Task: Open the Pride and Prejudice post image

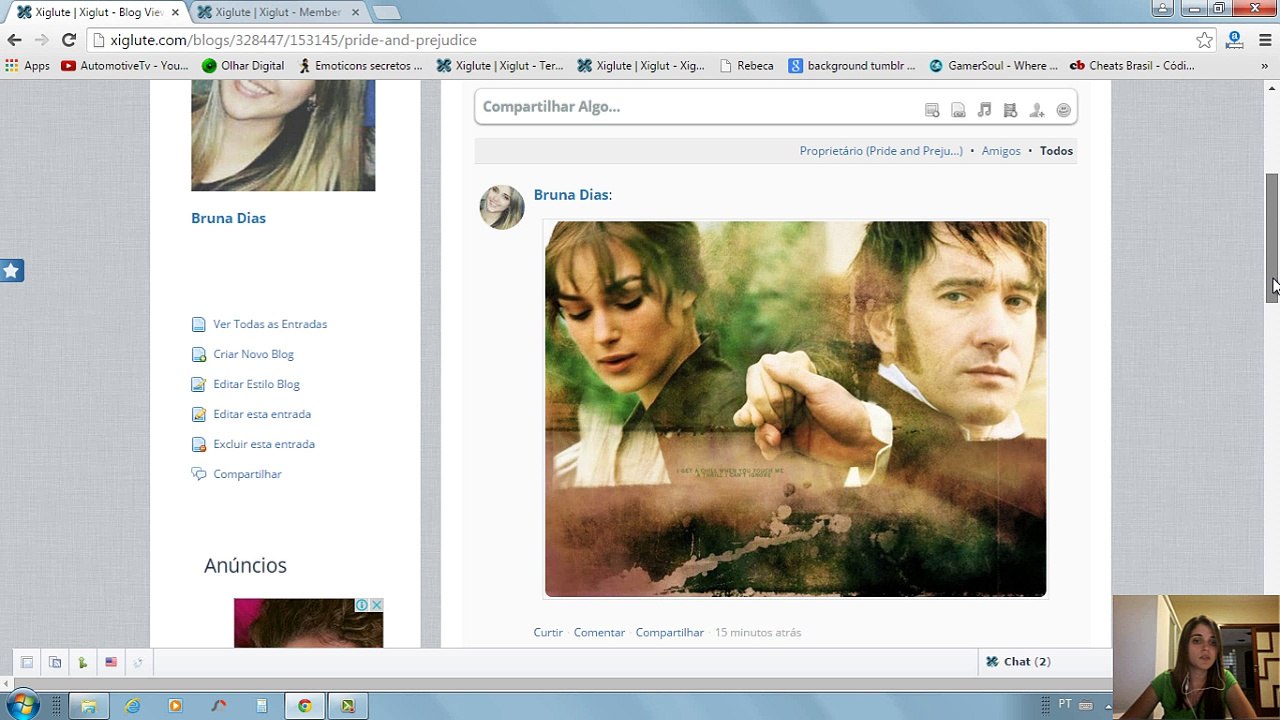Action: (795, 409)
